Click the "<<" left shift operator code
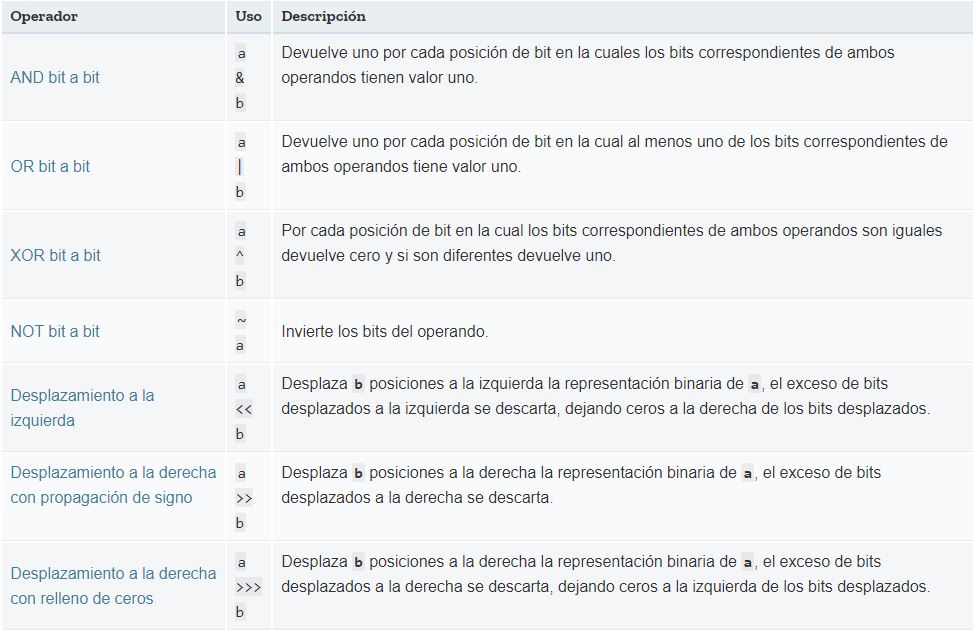 [243, 409]
